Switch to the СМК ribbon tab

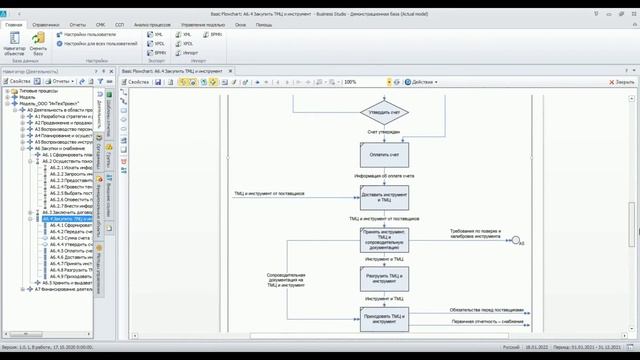[x=100, y=25]
